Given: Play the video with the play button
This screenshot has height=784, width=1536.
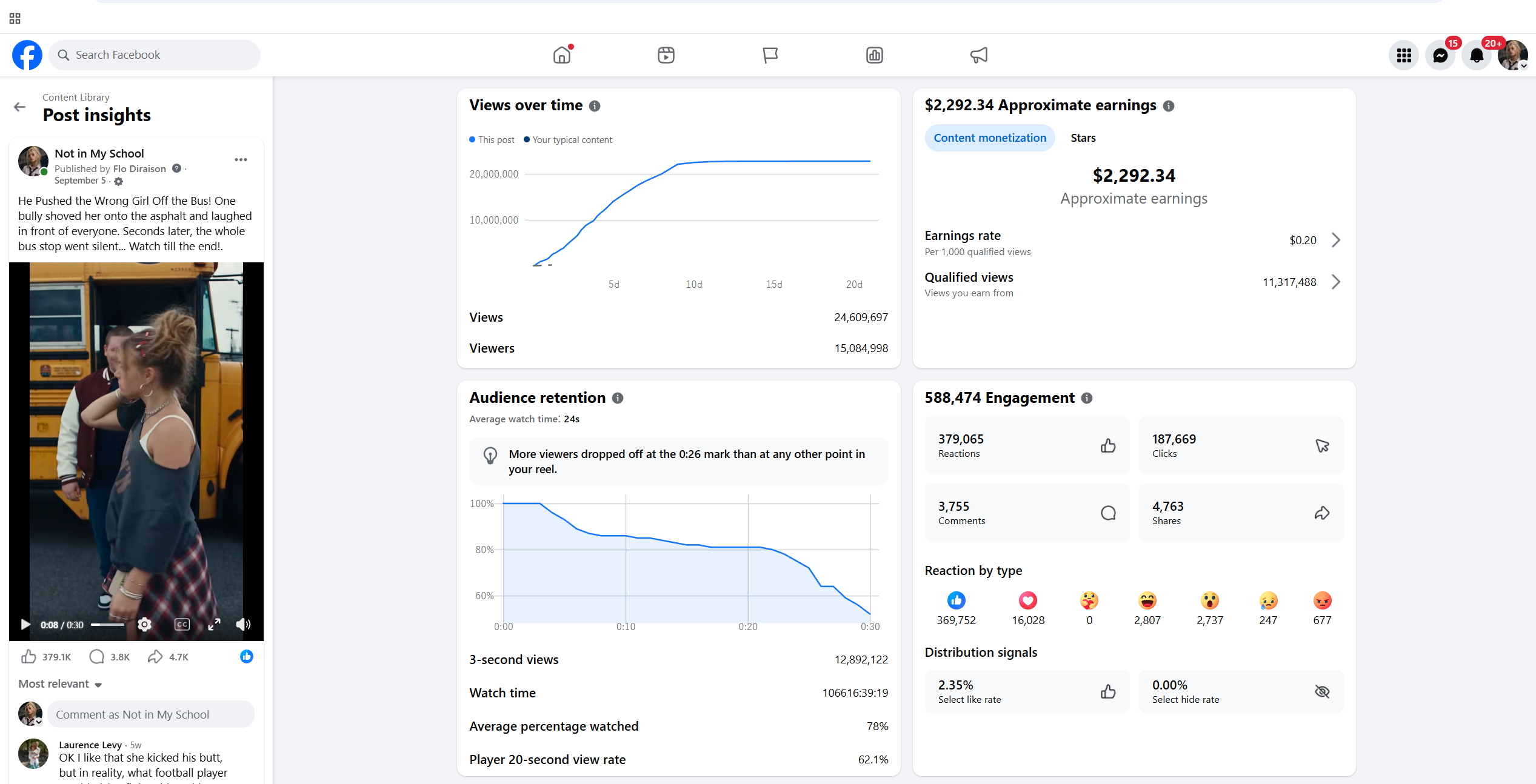Looking at the screenshot, I should 25,625.
